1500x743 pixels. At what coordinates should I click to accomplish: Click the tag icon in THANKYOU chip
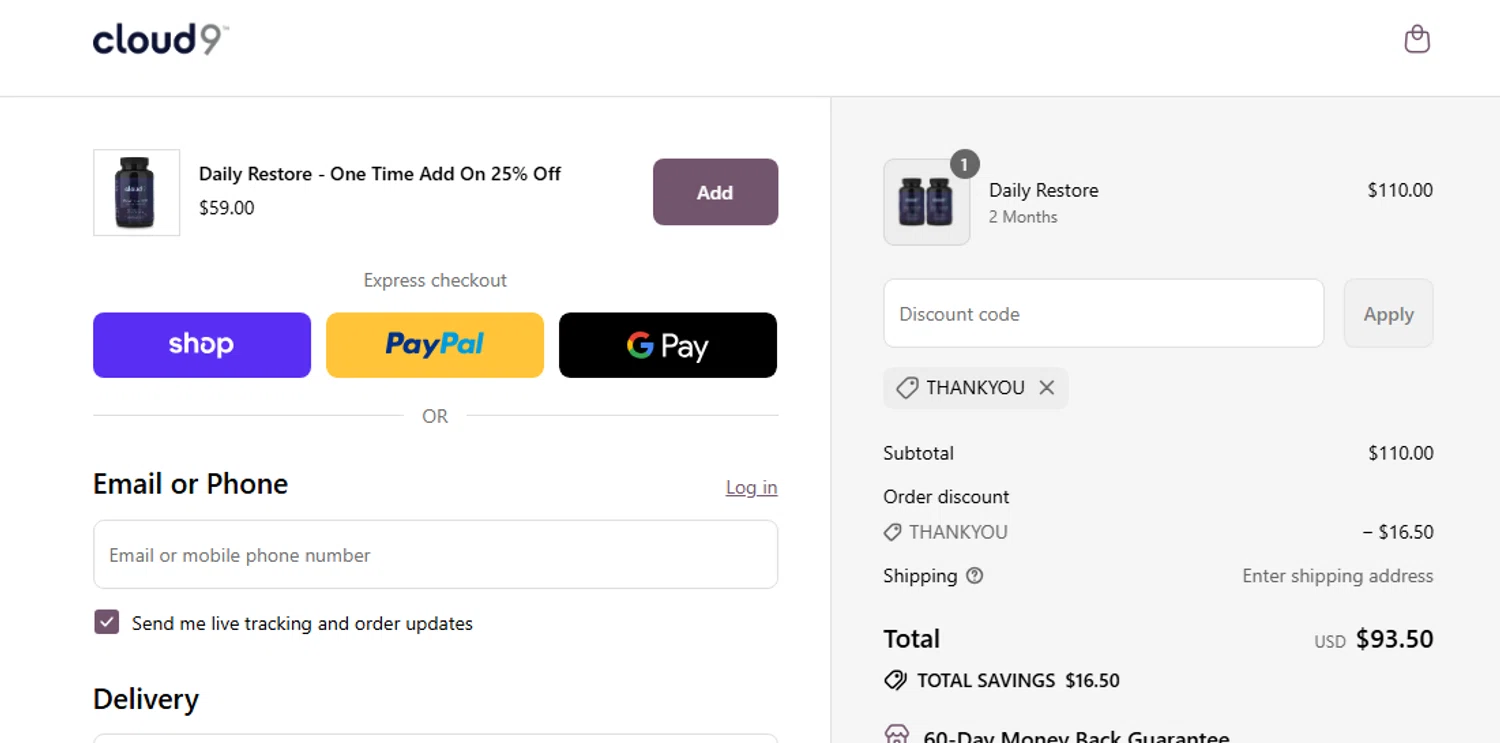point(907,388)
